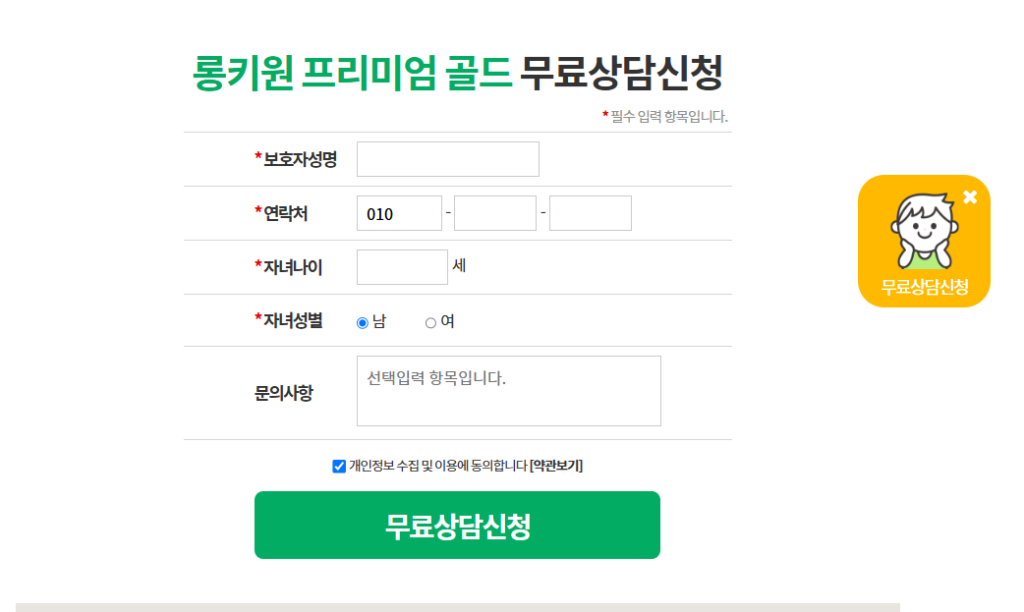The width and height of the screenshot is (1024, 612).
Task: Click the 보호자성명 field label
Action: click(x=296, y=159)
